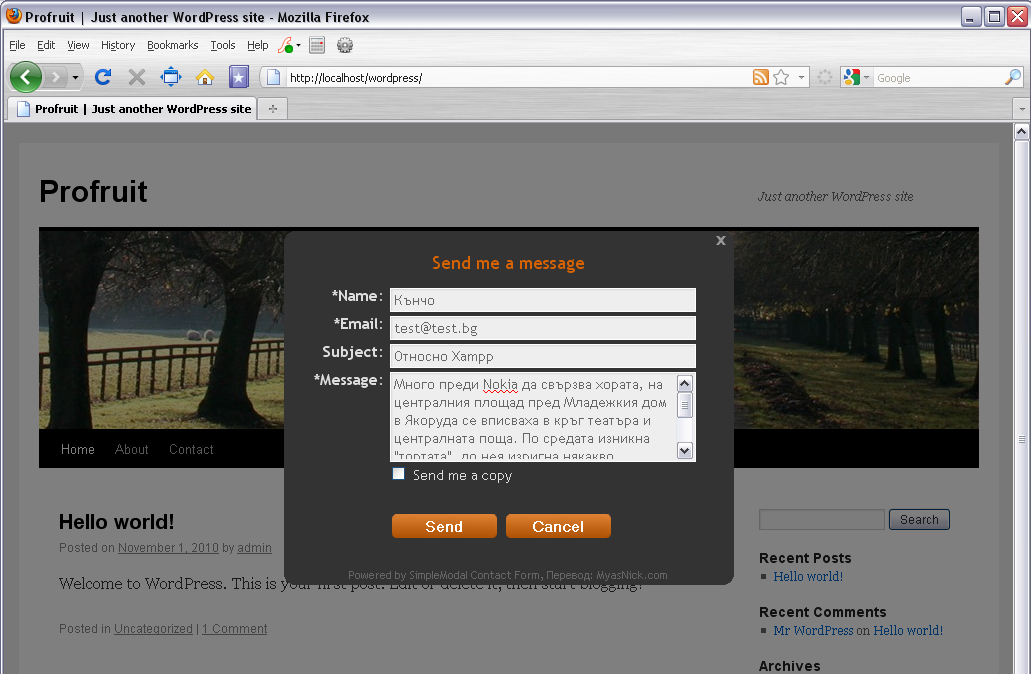This screenshot has width=1031, height=674.
Task: Click the gear toolbar icon
Action: 345,45
